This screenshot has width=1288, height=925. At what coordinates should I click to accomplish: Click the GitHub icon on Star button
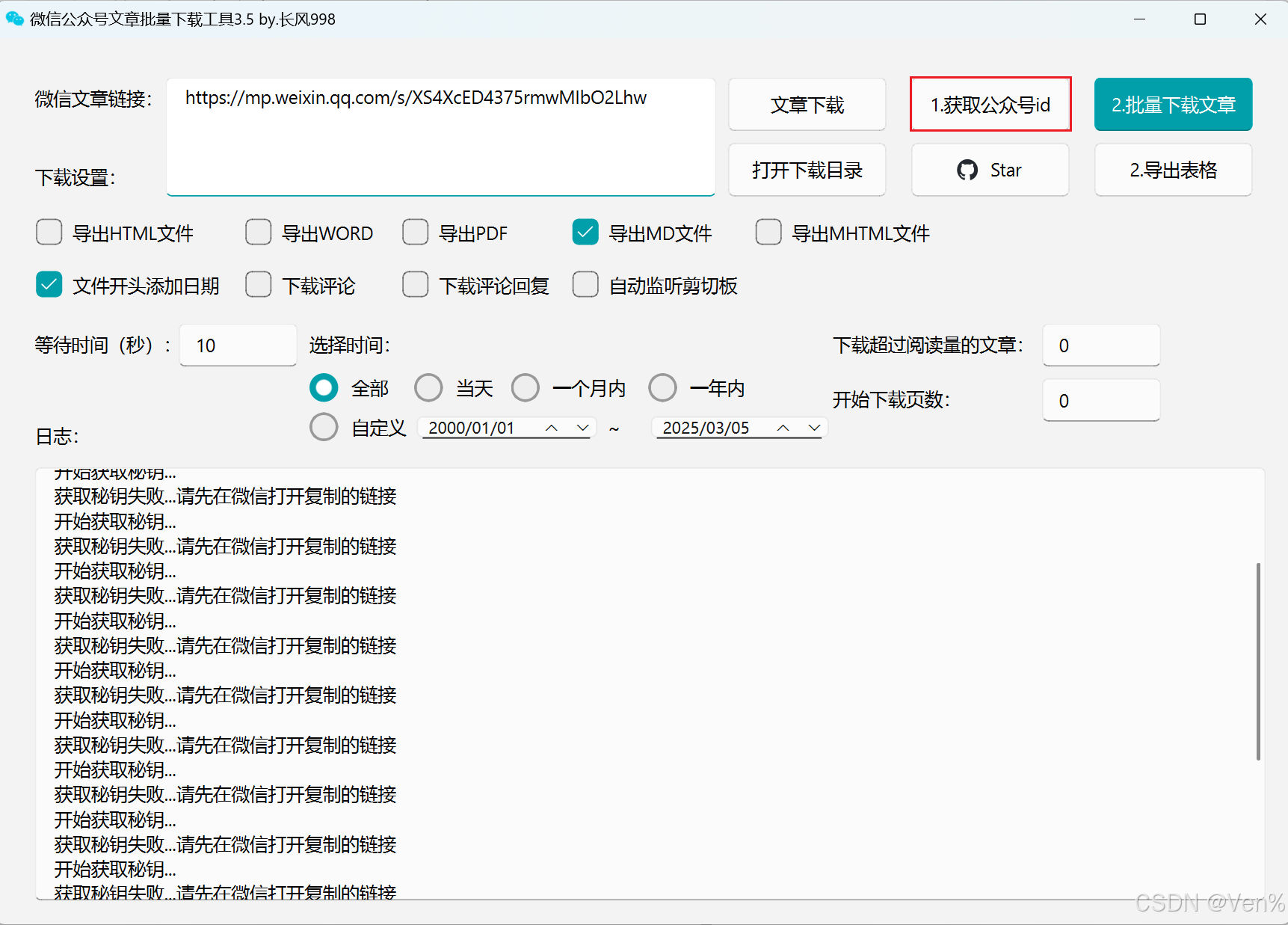[x=967, y=170]
